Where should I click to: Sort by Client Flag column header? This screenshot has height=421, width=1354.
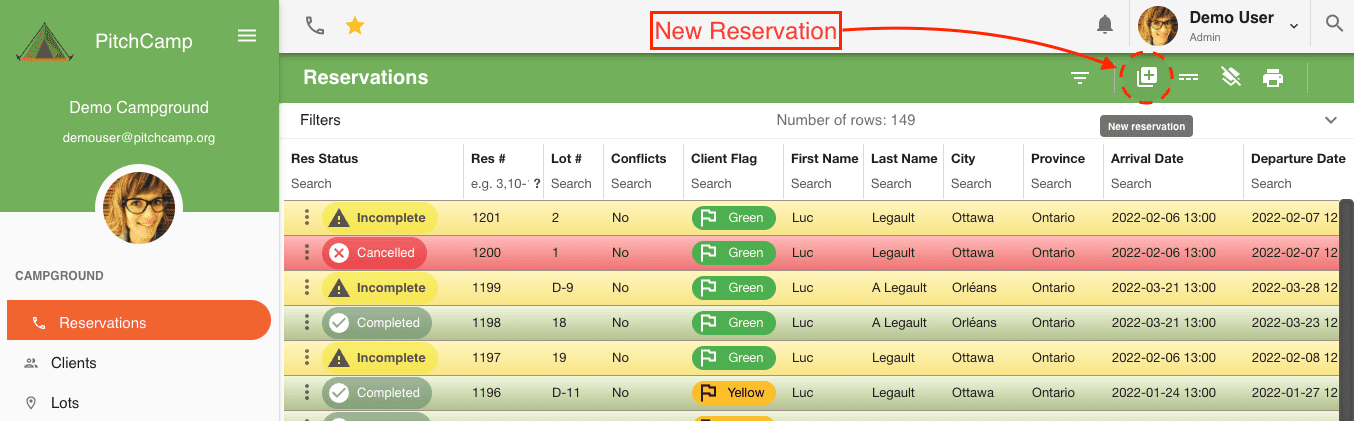pyautogui.click(x=724, y=158)
